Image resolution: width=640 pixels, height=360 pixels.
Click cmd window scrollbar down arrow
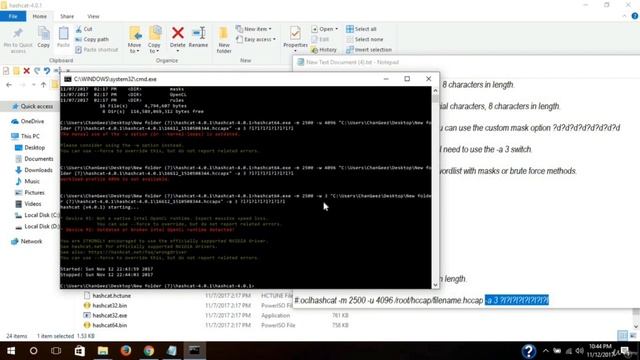click(x=435, y=285)
